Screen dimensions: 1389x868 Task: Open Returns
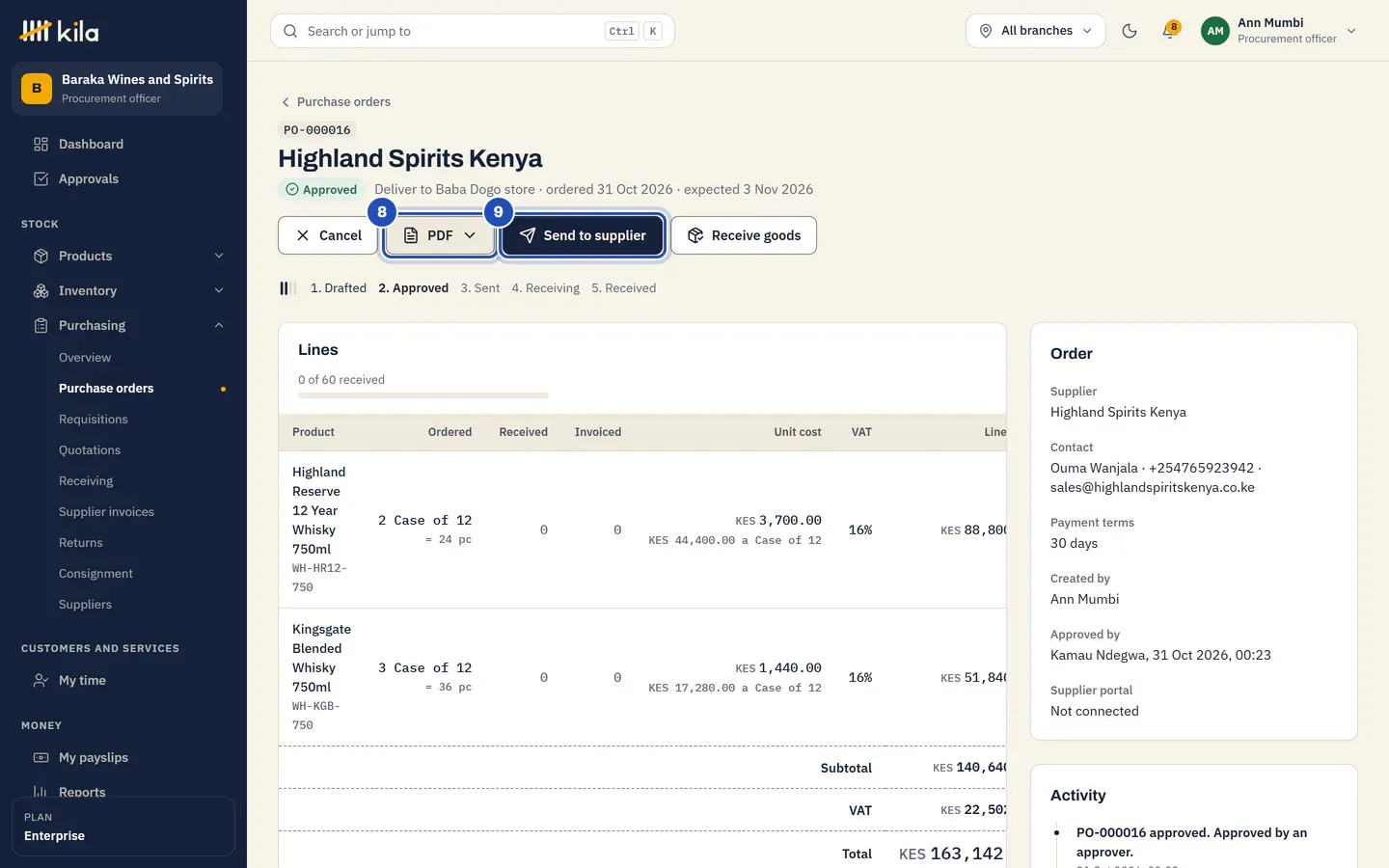point(81,543)
